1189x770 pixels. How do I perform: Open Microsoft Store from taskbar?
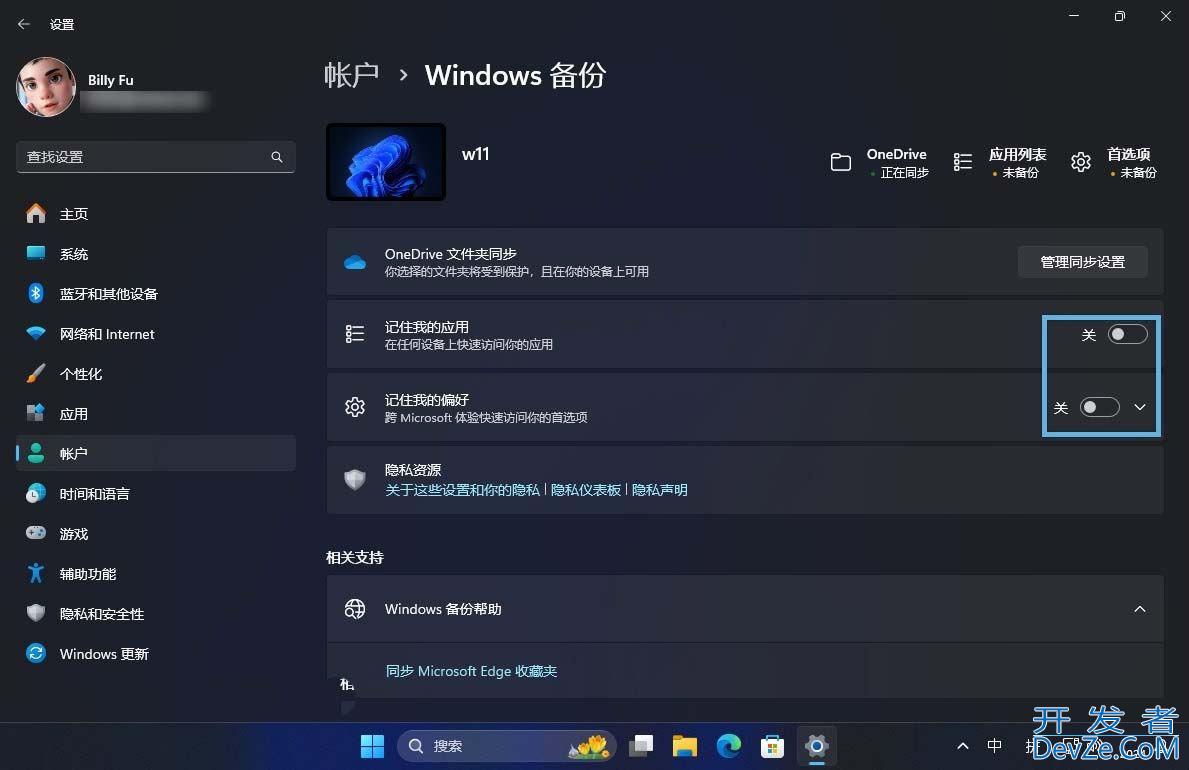pyautogui.click(x=773, y=746)
